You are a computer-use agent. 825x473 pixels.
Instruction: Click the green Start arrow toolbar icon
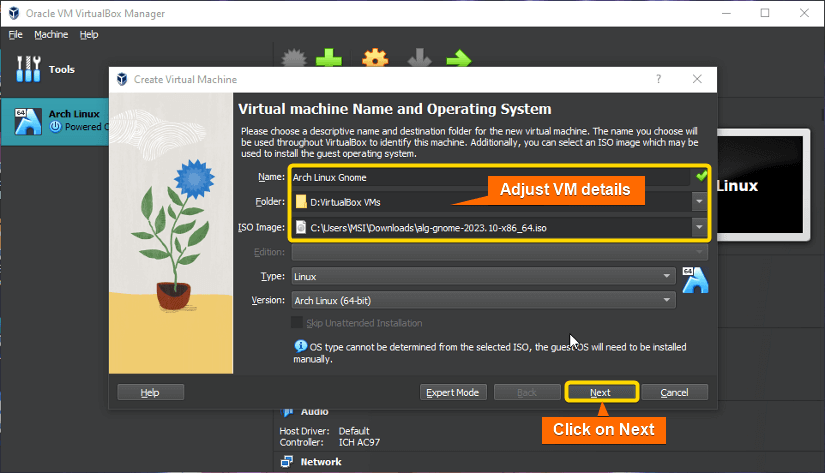(458, 58)
